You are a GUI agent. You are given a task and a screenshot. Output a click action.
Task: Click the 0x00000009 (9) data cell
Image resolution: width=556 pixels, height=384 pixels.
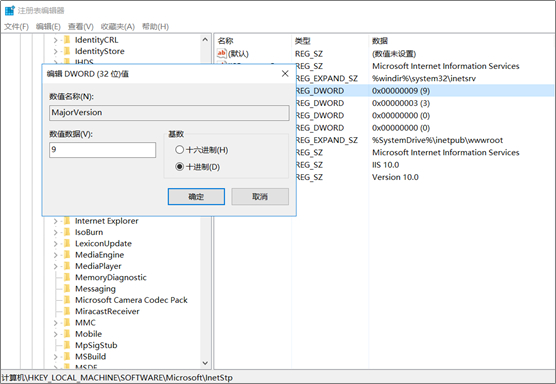[401, 91]
